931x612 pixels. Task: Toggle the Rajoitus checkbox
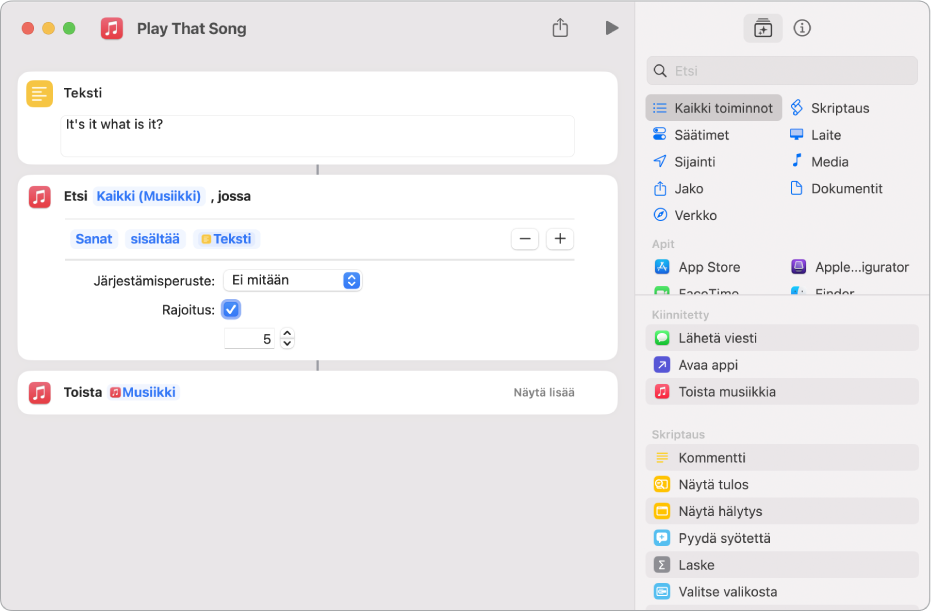231,309
